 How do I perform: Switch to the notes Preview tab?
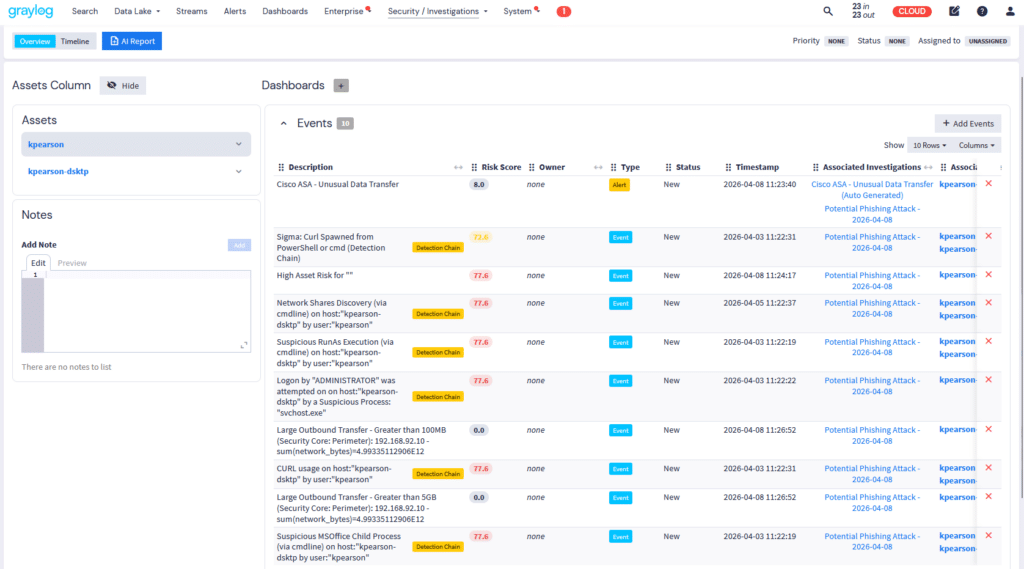pos(72,263)
